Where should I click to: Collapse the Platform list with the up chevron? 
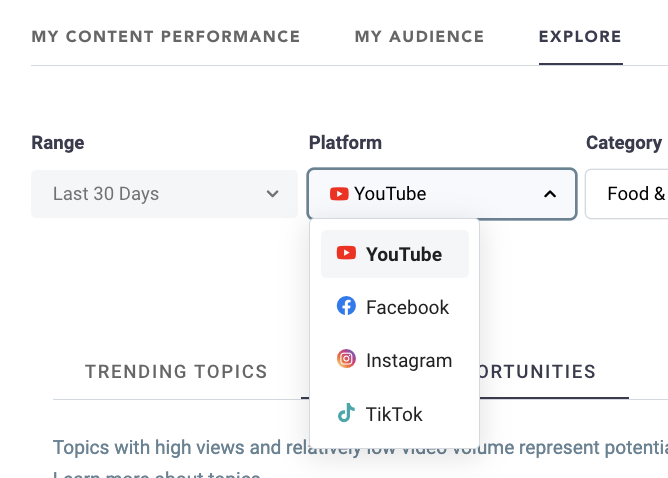pyautogui.click(x=549, y=194)
